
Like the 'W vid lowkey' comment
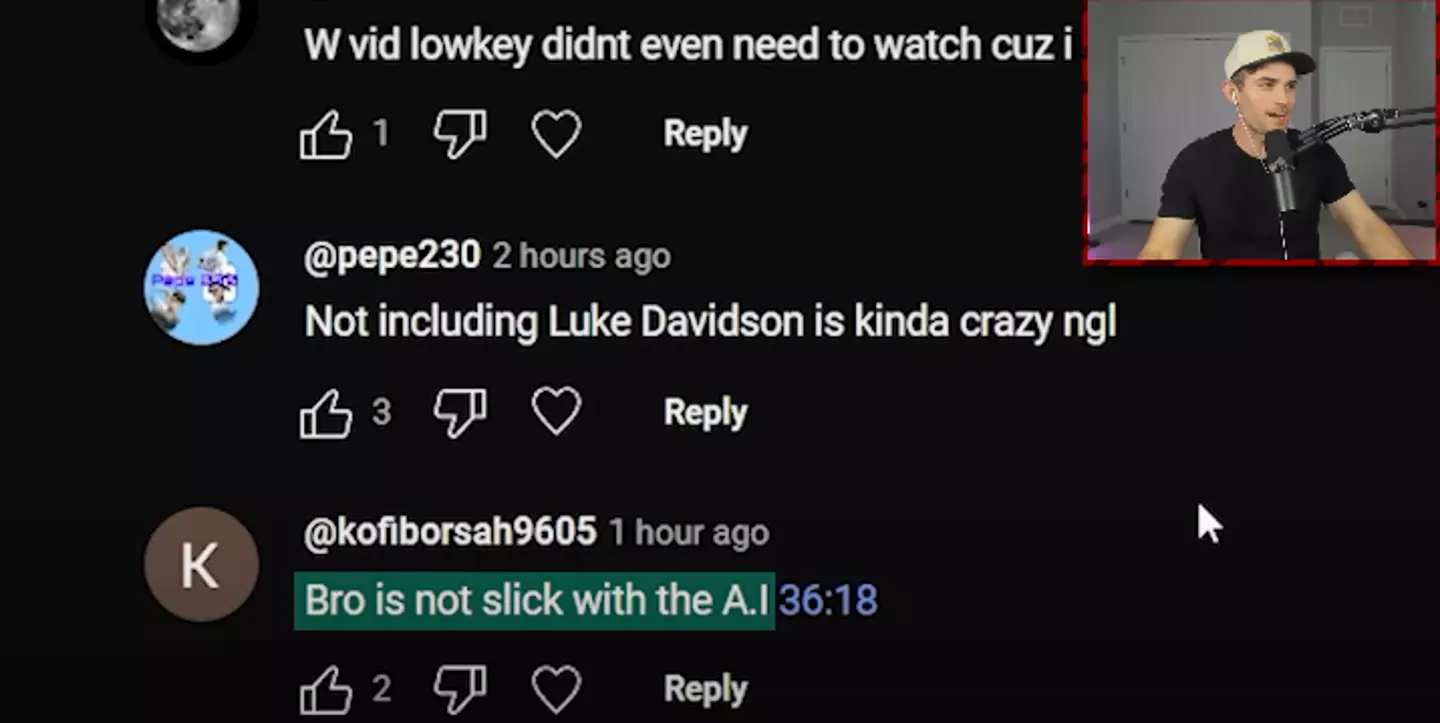click(326, 134)
